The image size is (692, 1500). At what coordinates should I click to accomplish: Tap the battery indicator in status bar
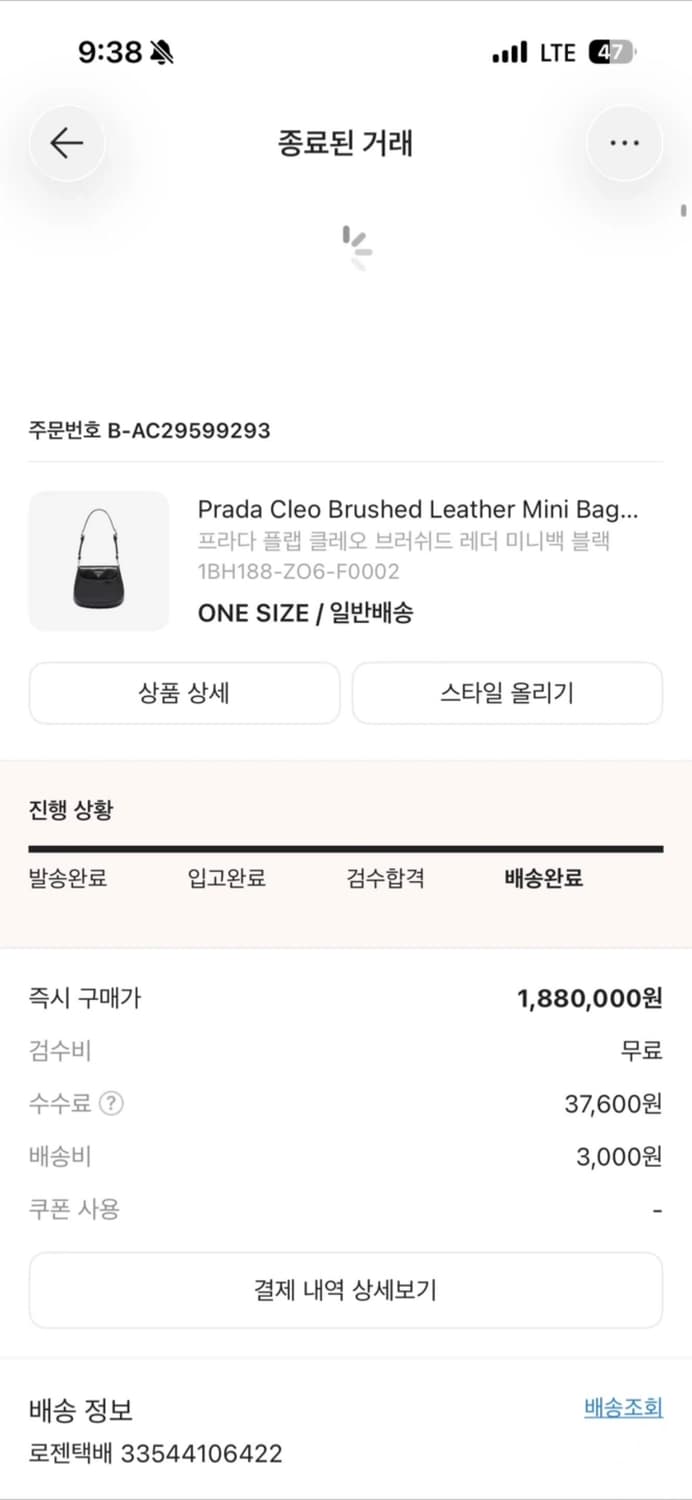click(612, 52)
